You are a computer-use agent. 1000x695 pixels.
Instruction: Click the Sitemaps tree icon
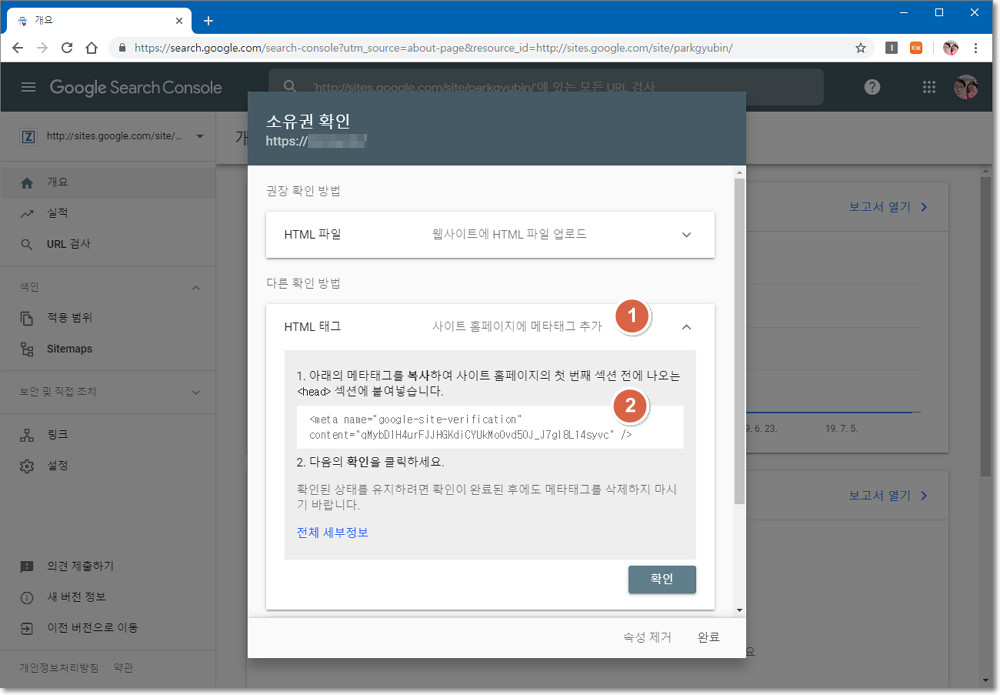(27, 349)
